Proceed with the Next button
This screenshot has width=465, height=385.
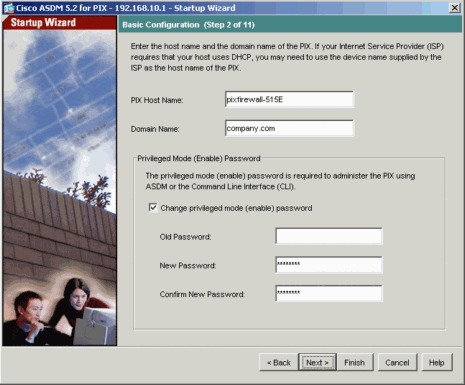click(x=317, y=362)
